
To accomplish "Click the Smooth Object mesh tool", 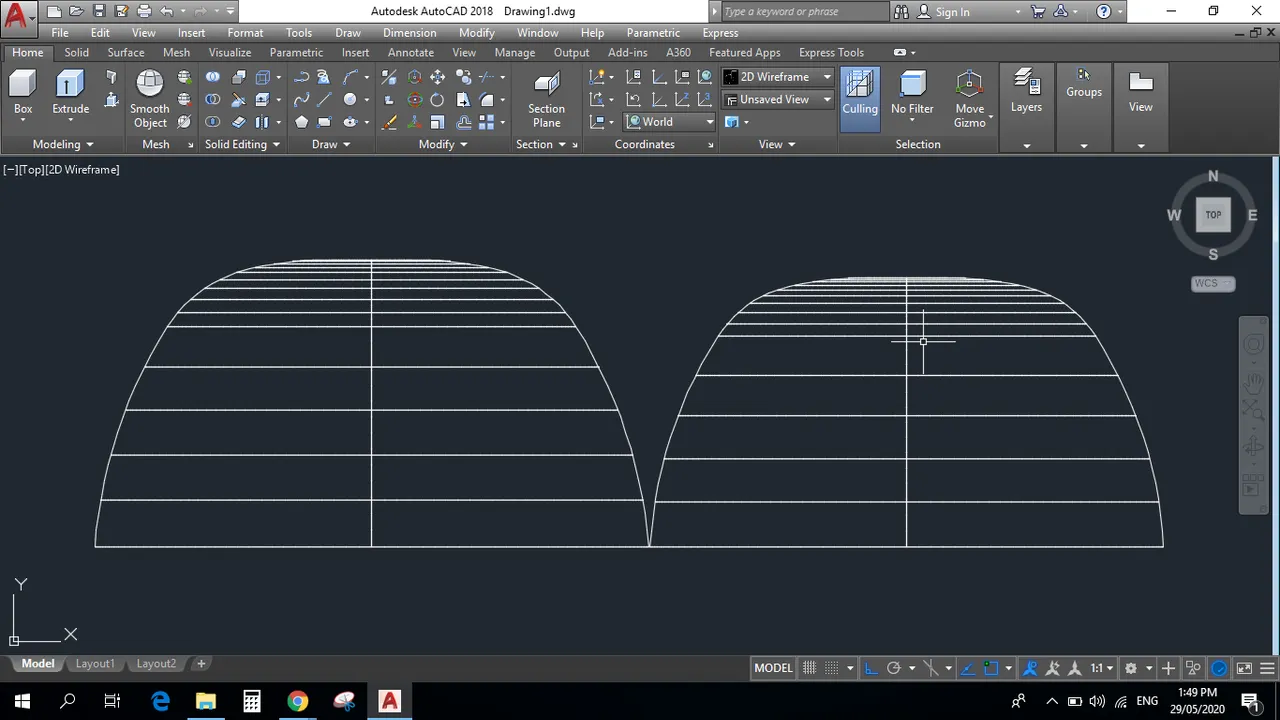I will (x=150, y=98).
